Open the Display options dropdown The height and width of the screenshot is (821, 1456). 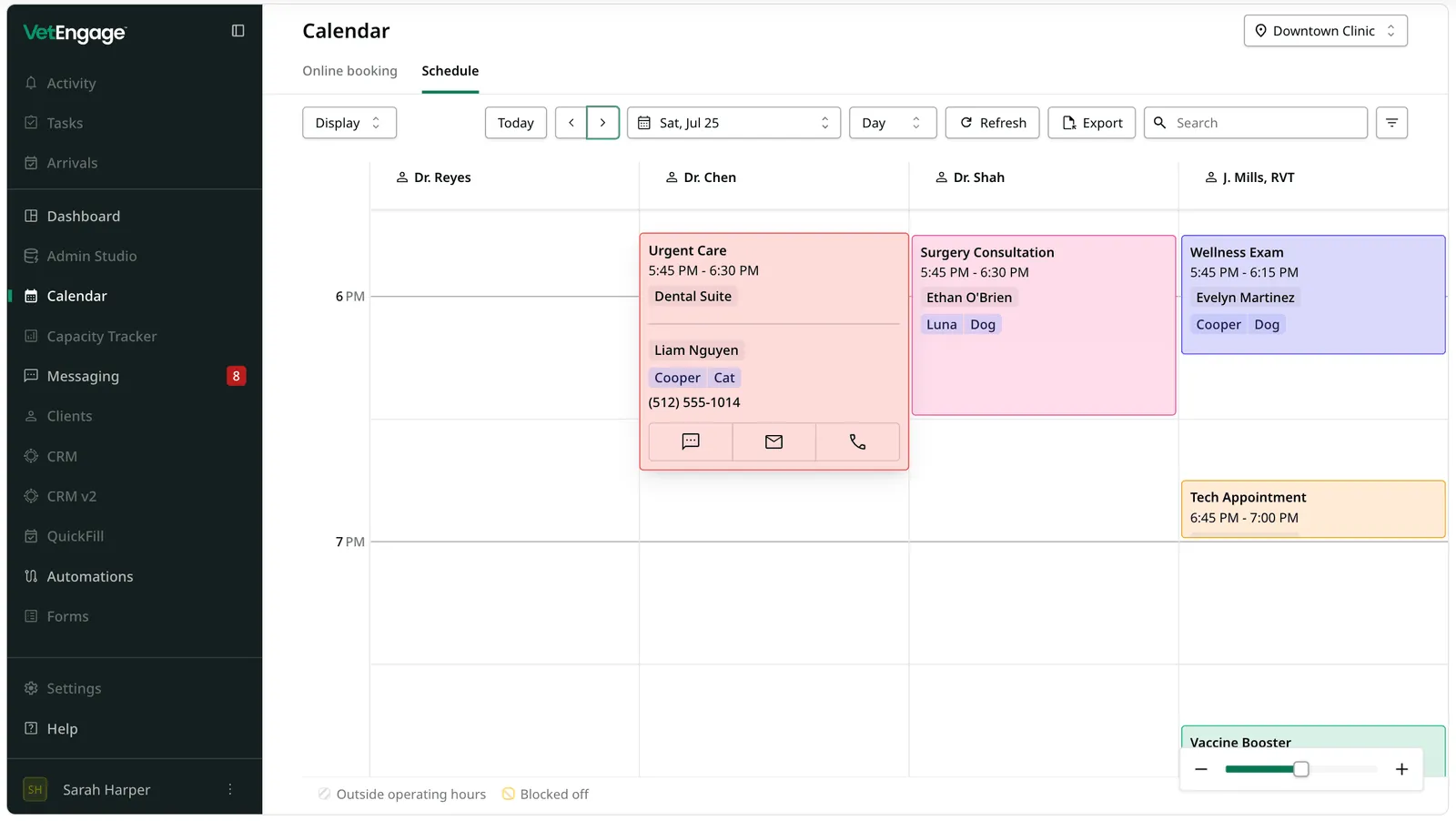pyautogui.click(x=349, y=123)
